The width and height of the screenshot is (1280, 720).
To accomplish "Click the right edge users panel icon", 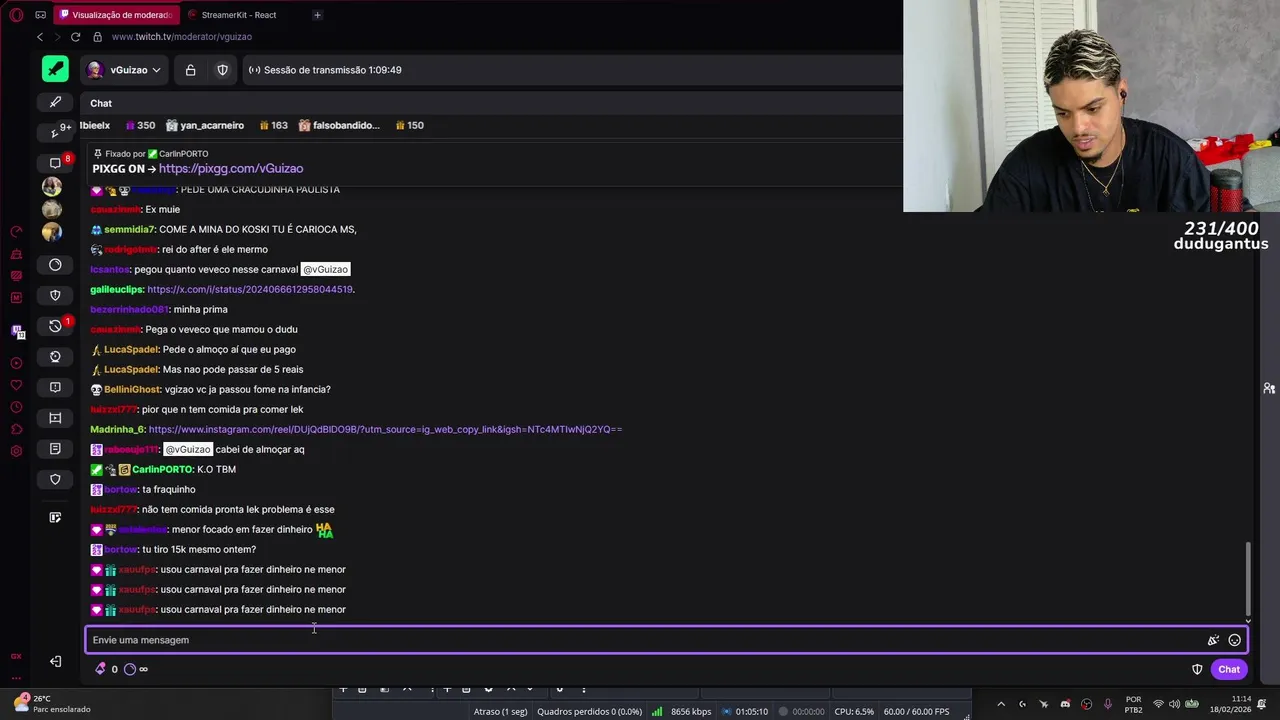I will tap(1268, 388).
